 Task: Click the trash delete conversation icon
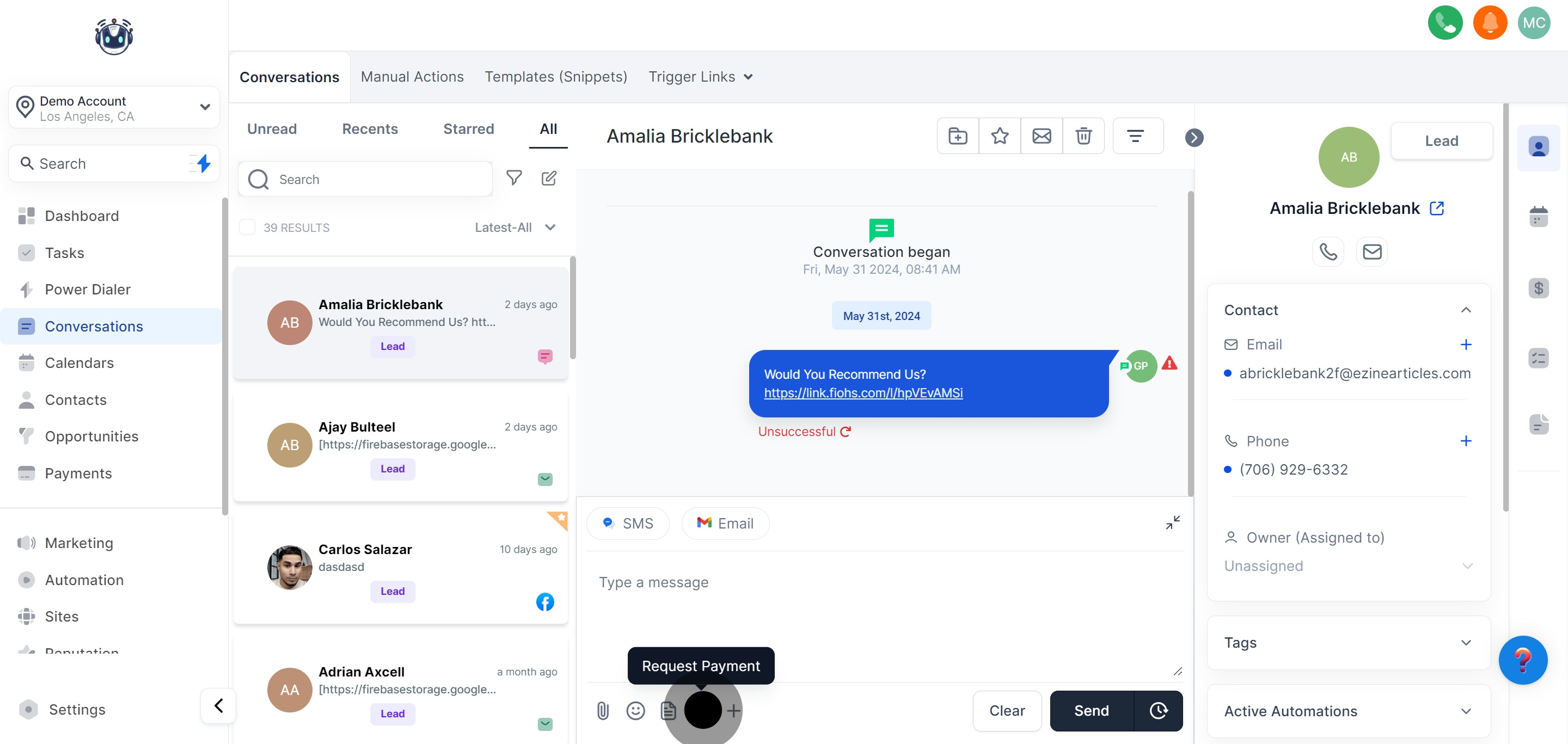pos(1083,136)
